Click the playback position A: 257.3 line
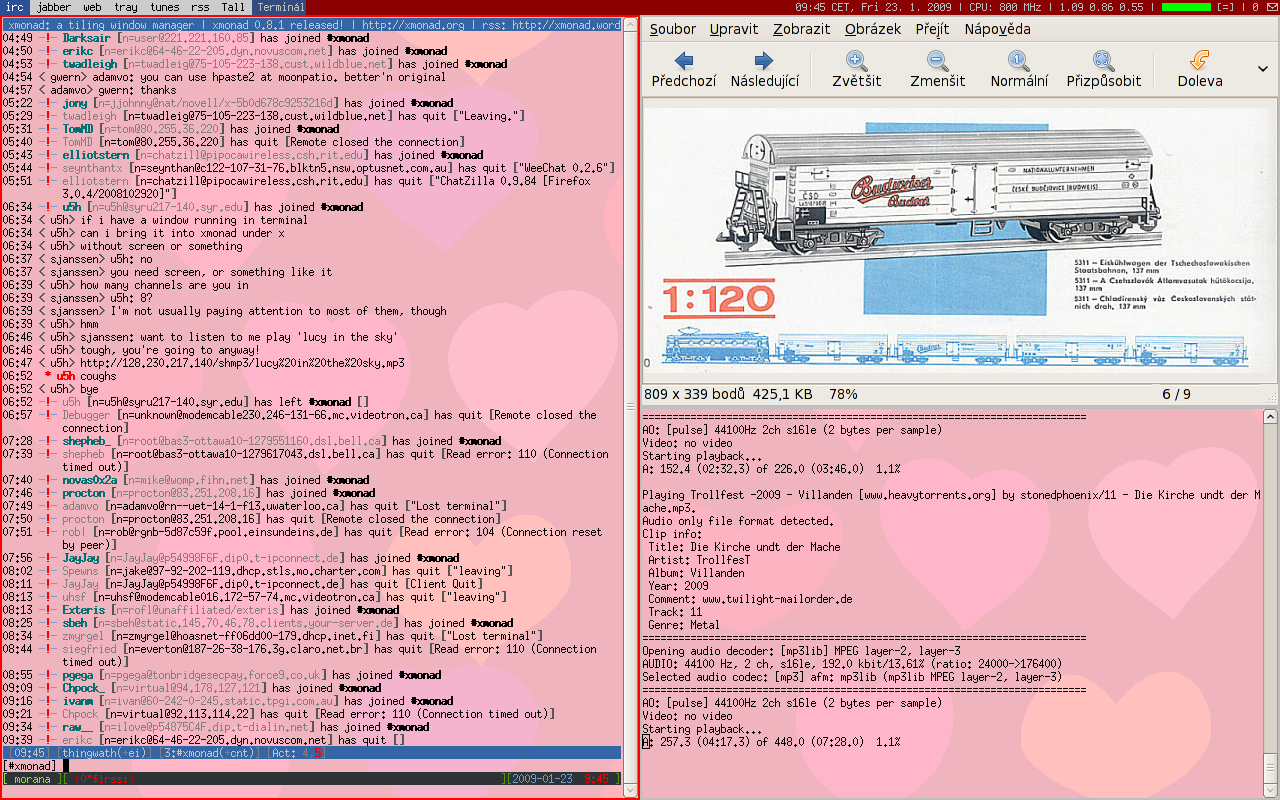The width and height of the screenshot is (1280, 800). tap(771, 742)
